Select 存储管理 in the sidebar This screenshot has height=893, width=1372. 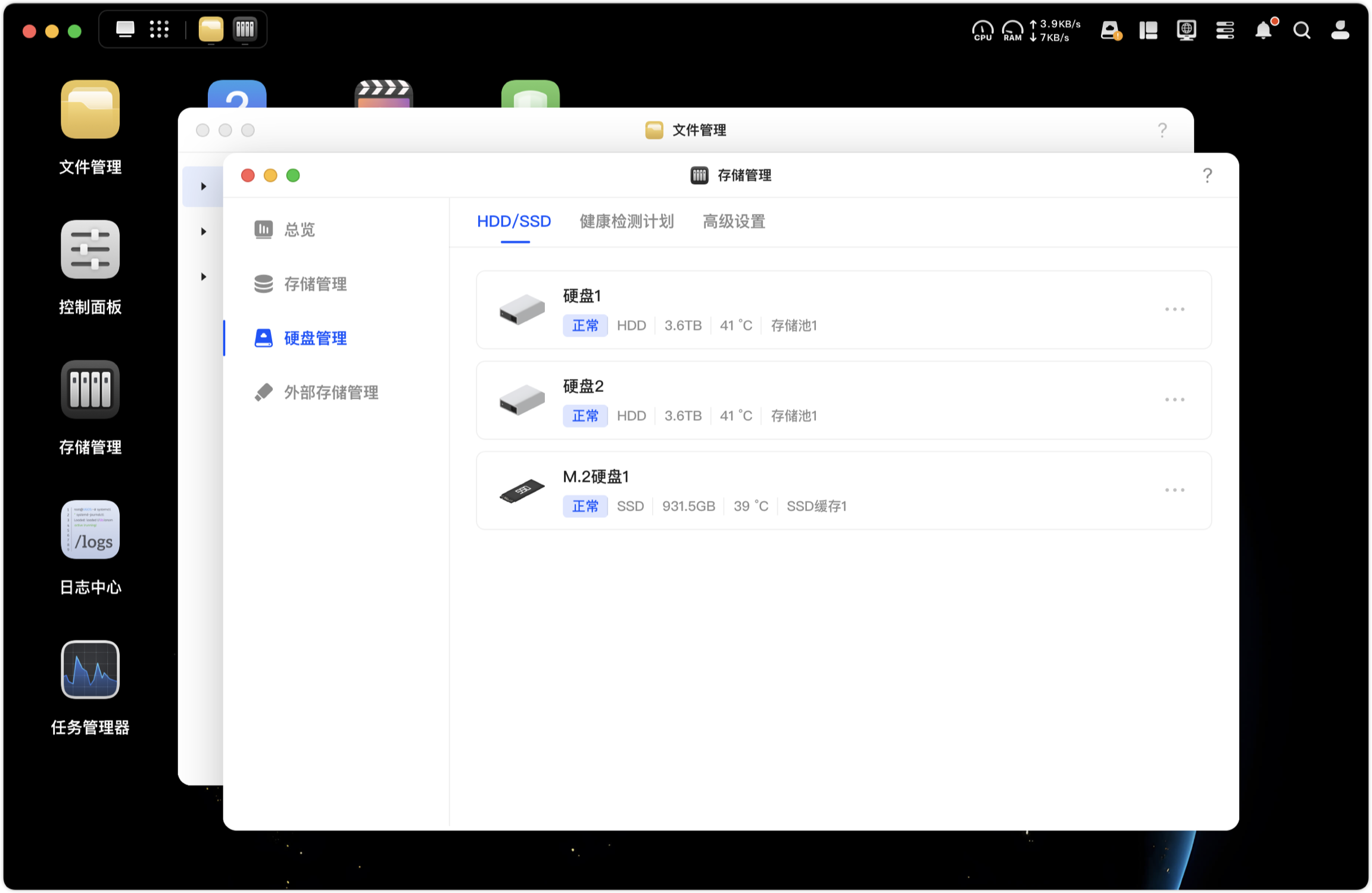pyautogui.click(x=336, y=284)
